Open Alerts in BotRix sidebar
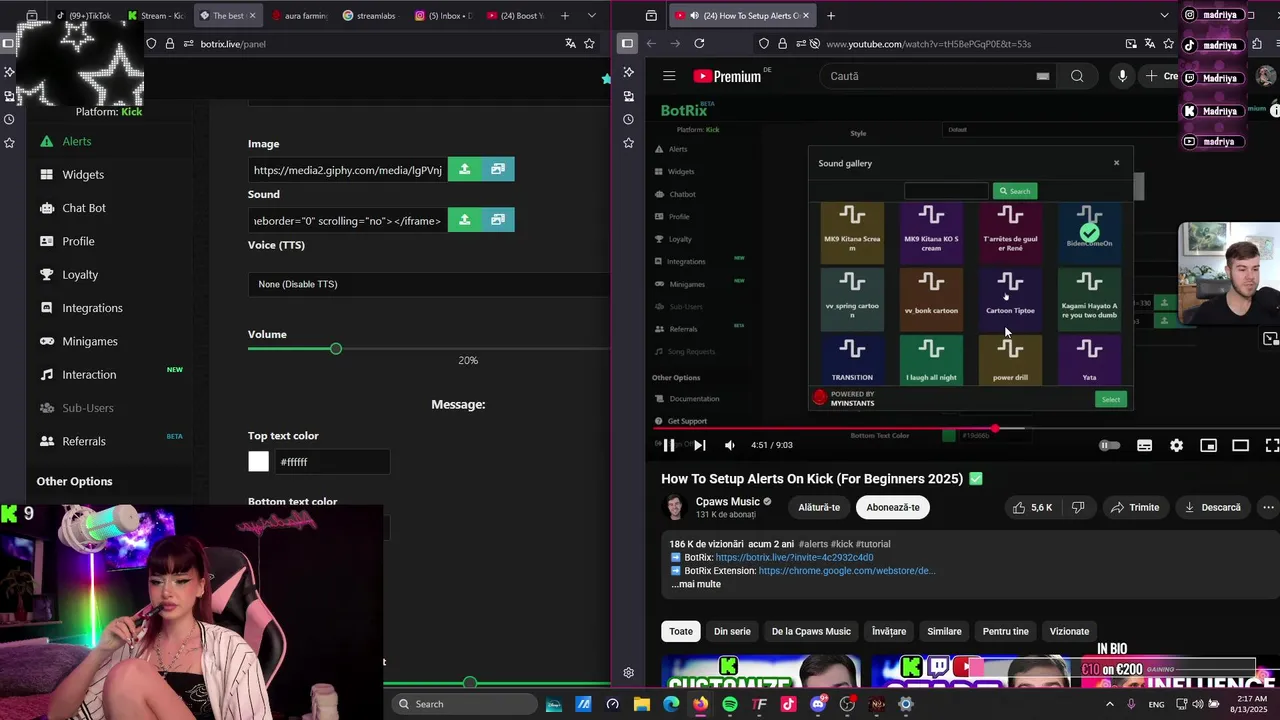 76,141
